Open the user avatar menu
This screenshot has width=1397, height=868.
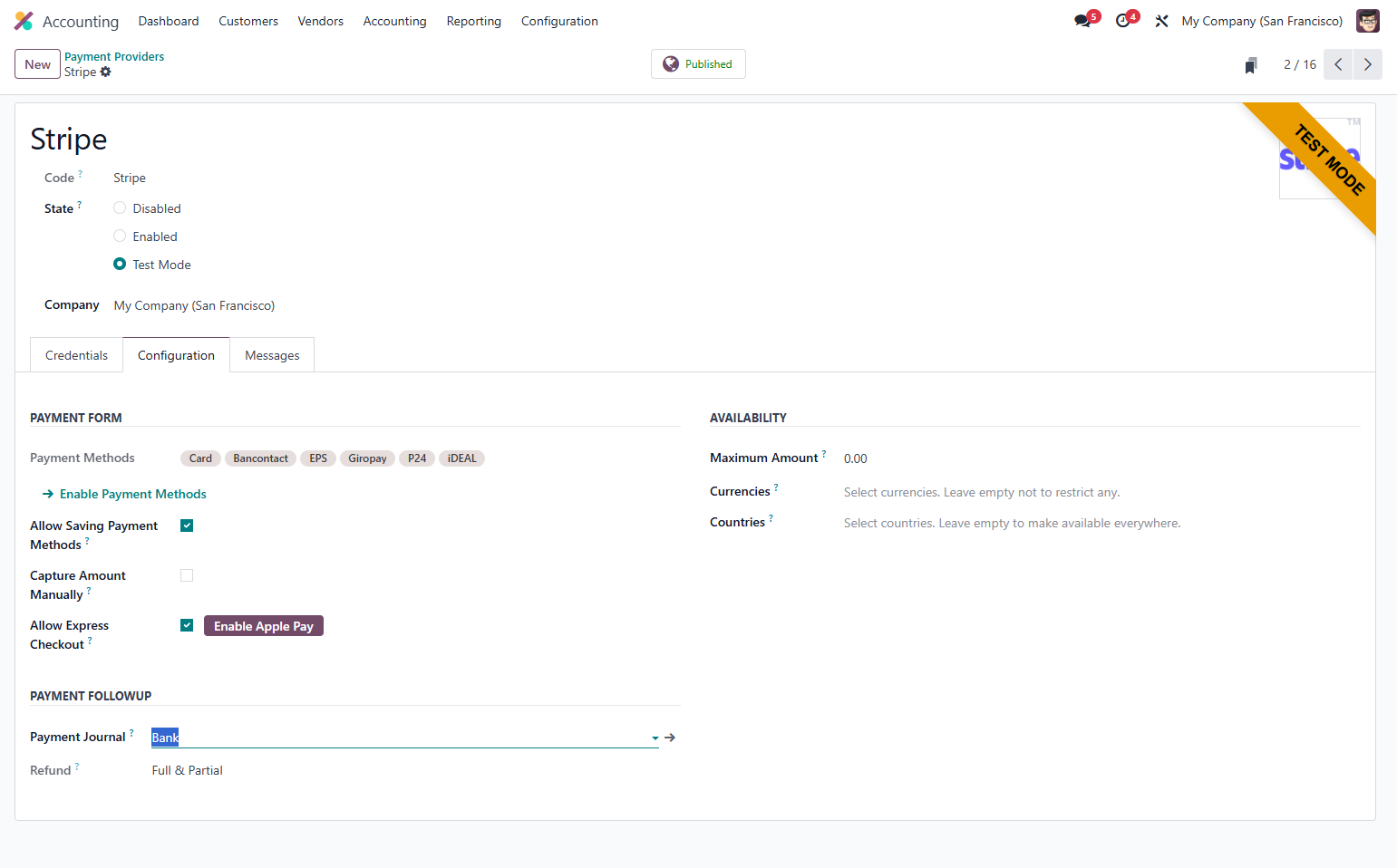point(1367,21)
